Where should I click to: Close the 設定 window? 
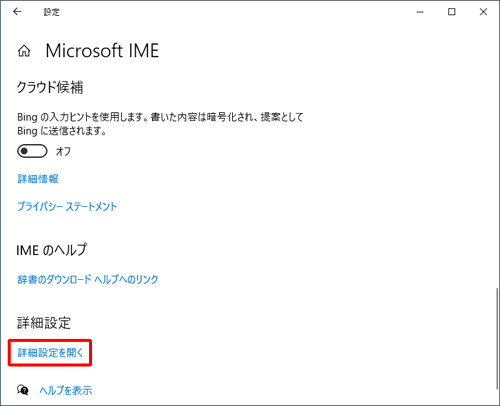483,12
